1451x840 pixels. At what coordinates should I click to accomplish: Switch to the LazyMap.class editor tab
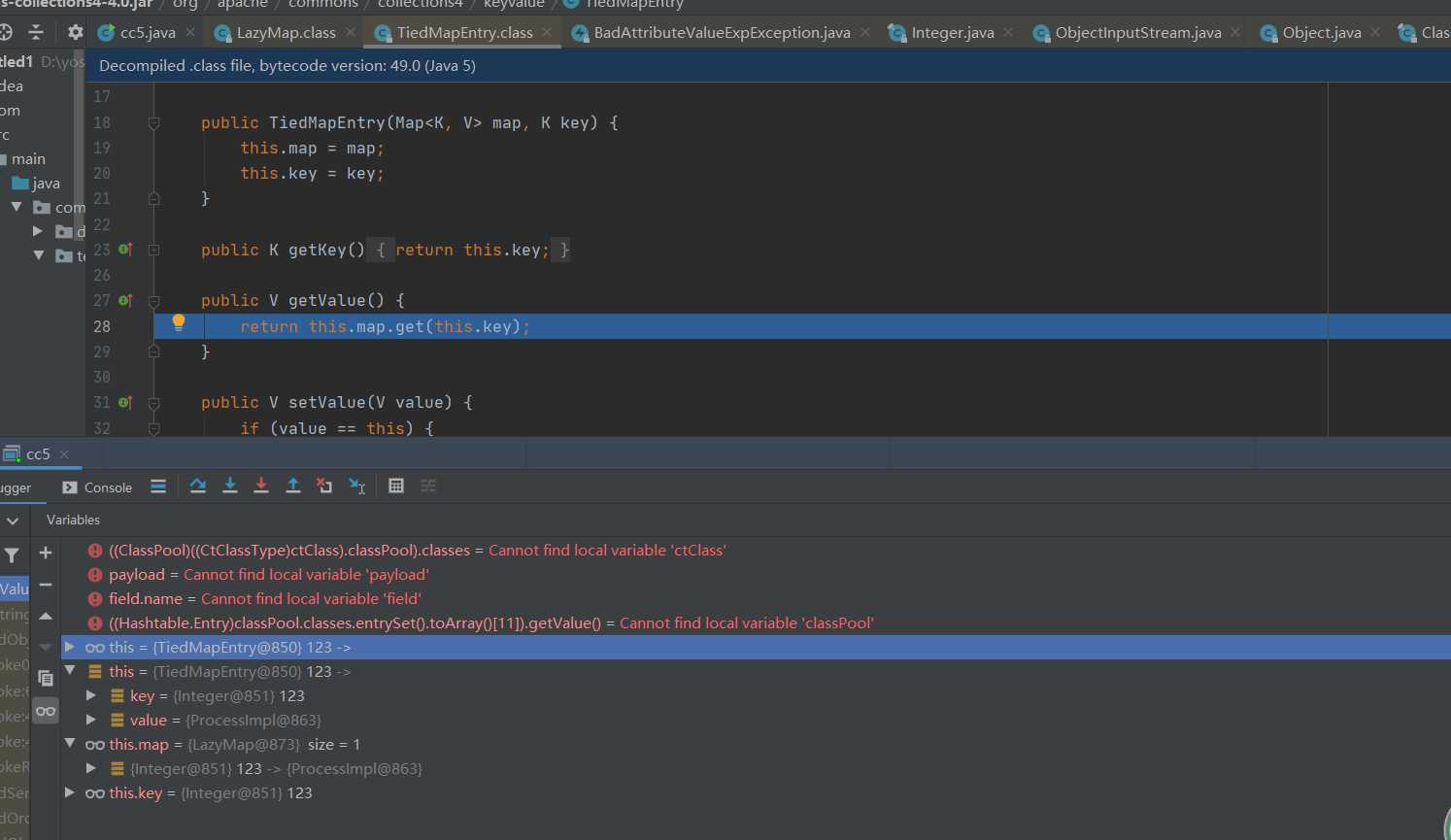click(286, 33)
